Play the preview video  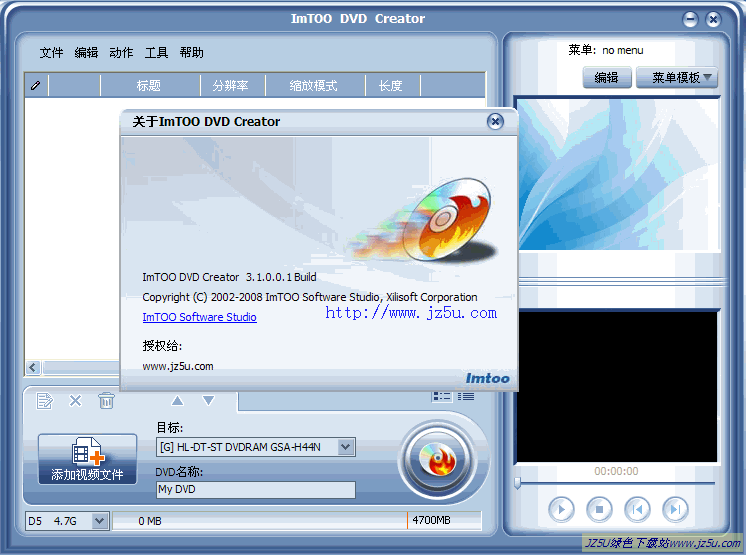click(561, 510)
